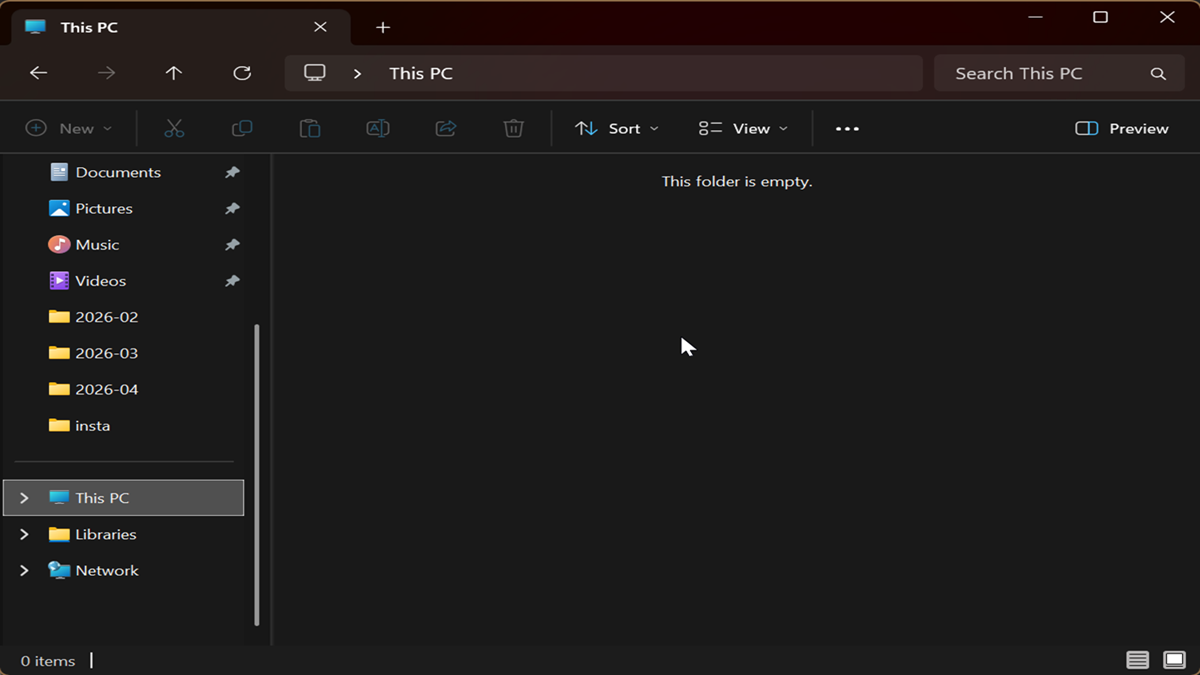Switch to large icons view in status bar
Screen dimensions: 1200x675
(x=1174, y=660)
